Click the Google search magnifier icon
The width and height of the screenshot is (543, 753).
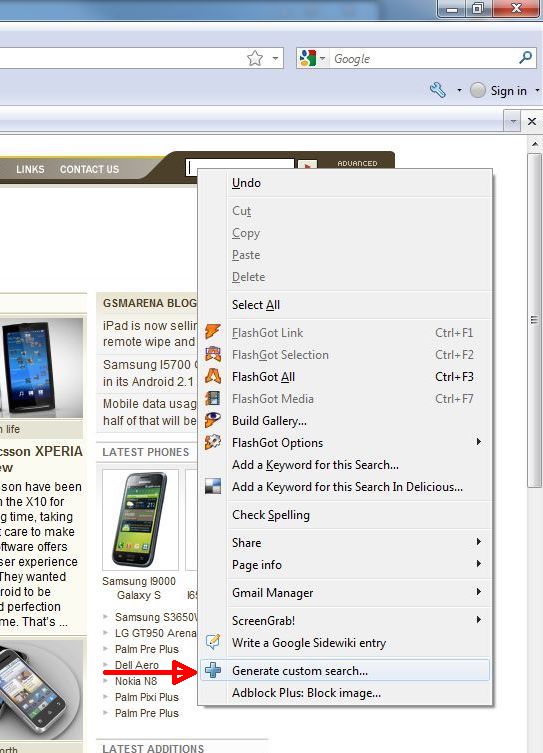coord(526,58)
